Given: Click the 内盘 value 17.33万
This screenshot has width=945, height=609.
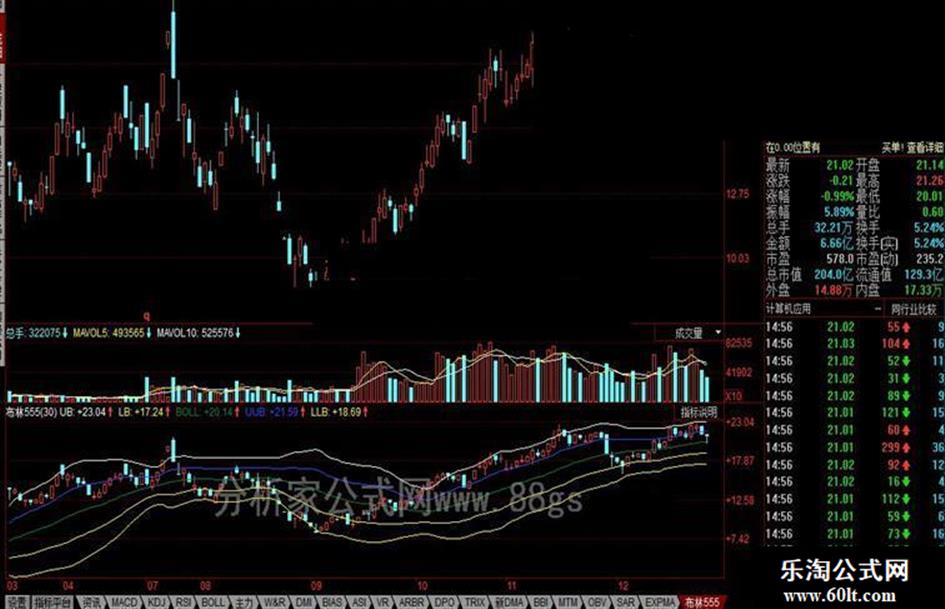Looking at the screenshot, I should (924, 291).
